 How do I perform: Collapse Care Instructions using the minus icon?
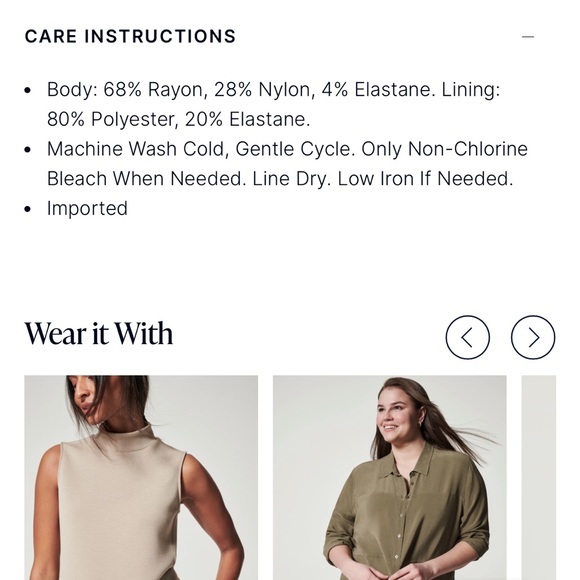pyautogui.click(x=527, y=37)
